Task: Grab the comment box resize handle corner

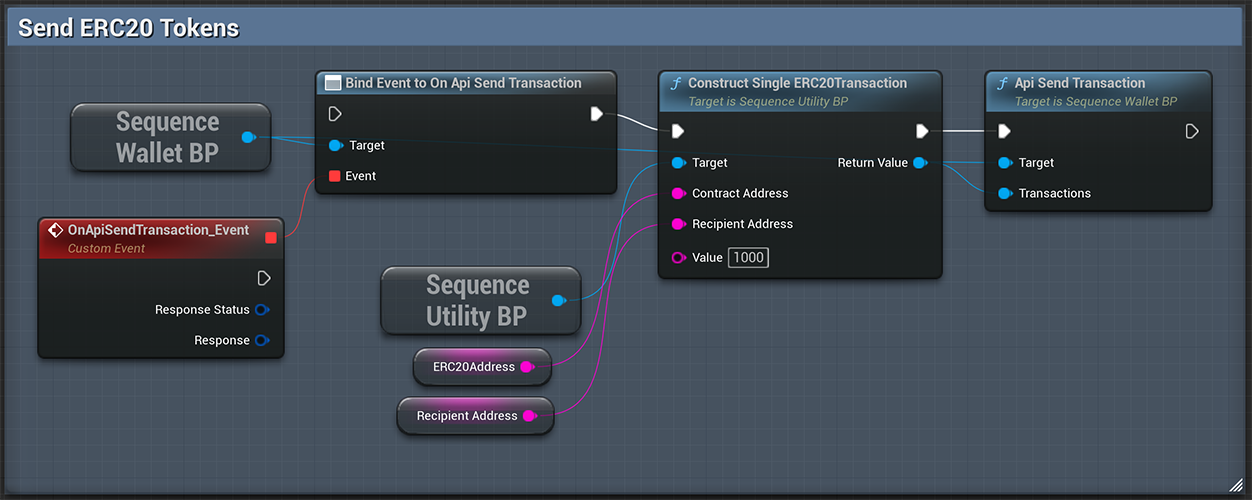Action: click(x=1236, y=485)
